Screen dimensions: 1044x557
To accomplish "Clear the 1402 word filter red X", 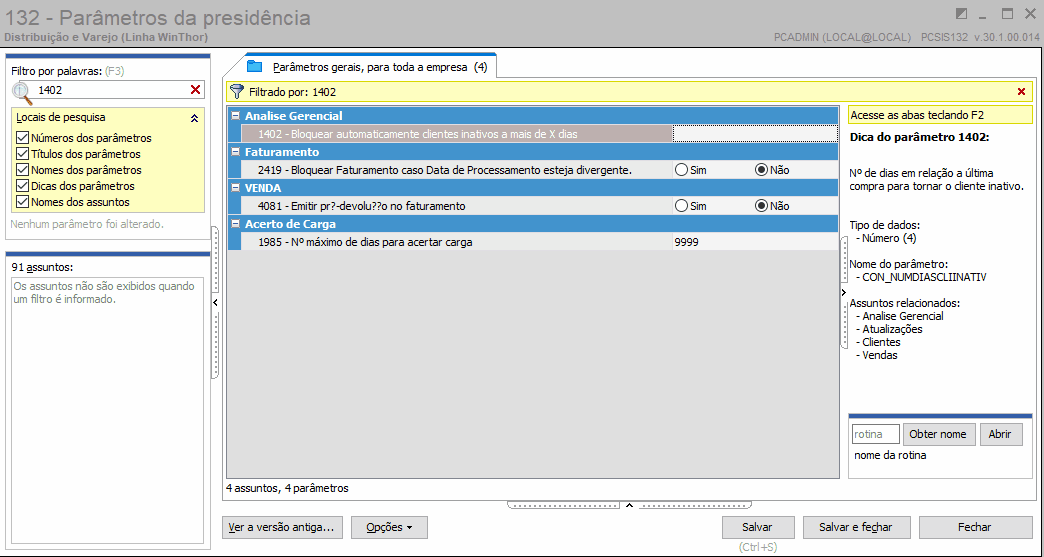I will pyautogui.click(x=195, y=90).
